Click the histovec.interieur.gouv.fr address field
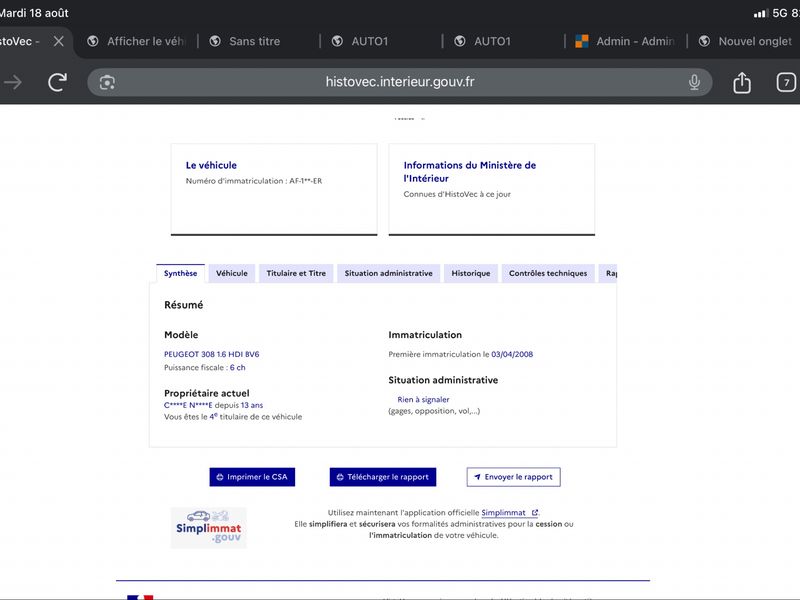The image size is (800, 600). click(399, 82)
